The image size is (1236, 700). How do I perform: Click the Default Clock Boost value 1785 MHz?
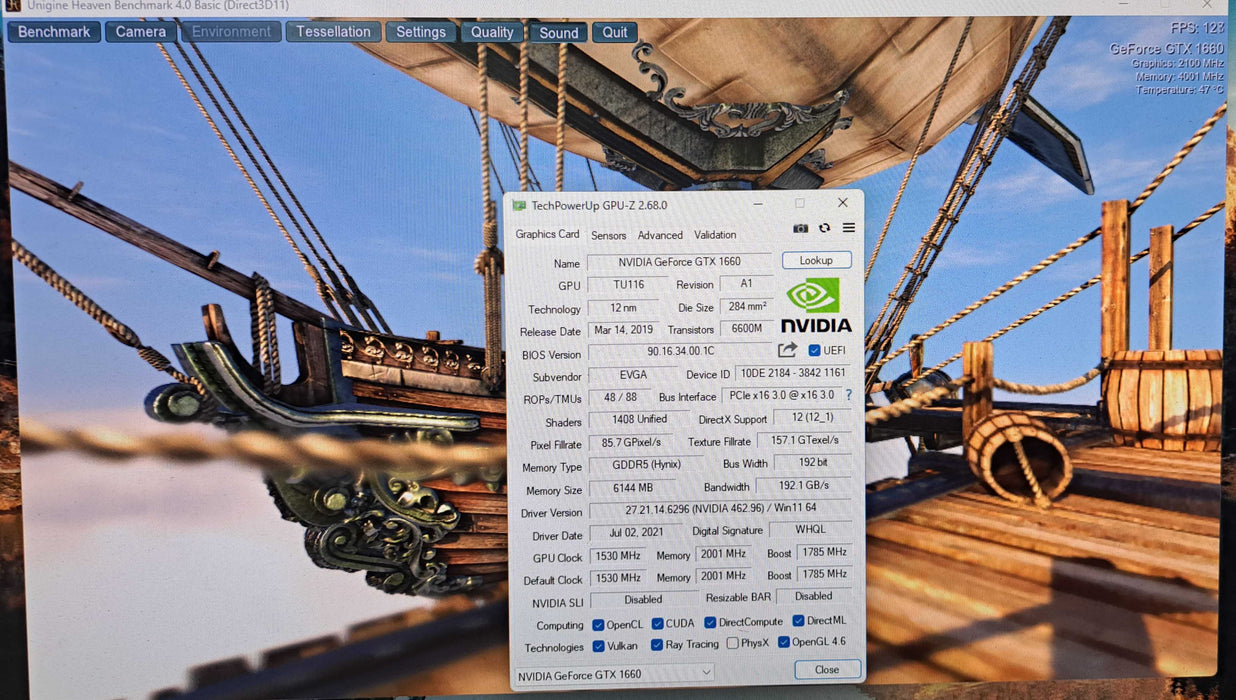pyautogui.click(x=823, y=574)
